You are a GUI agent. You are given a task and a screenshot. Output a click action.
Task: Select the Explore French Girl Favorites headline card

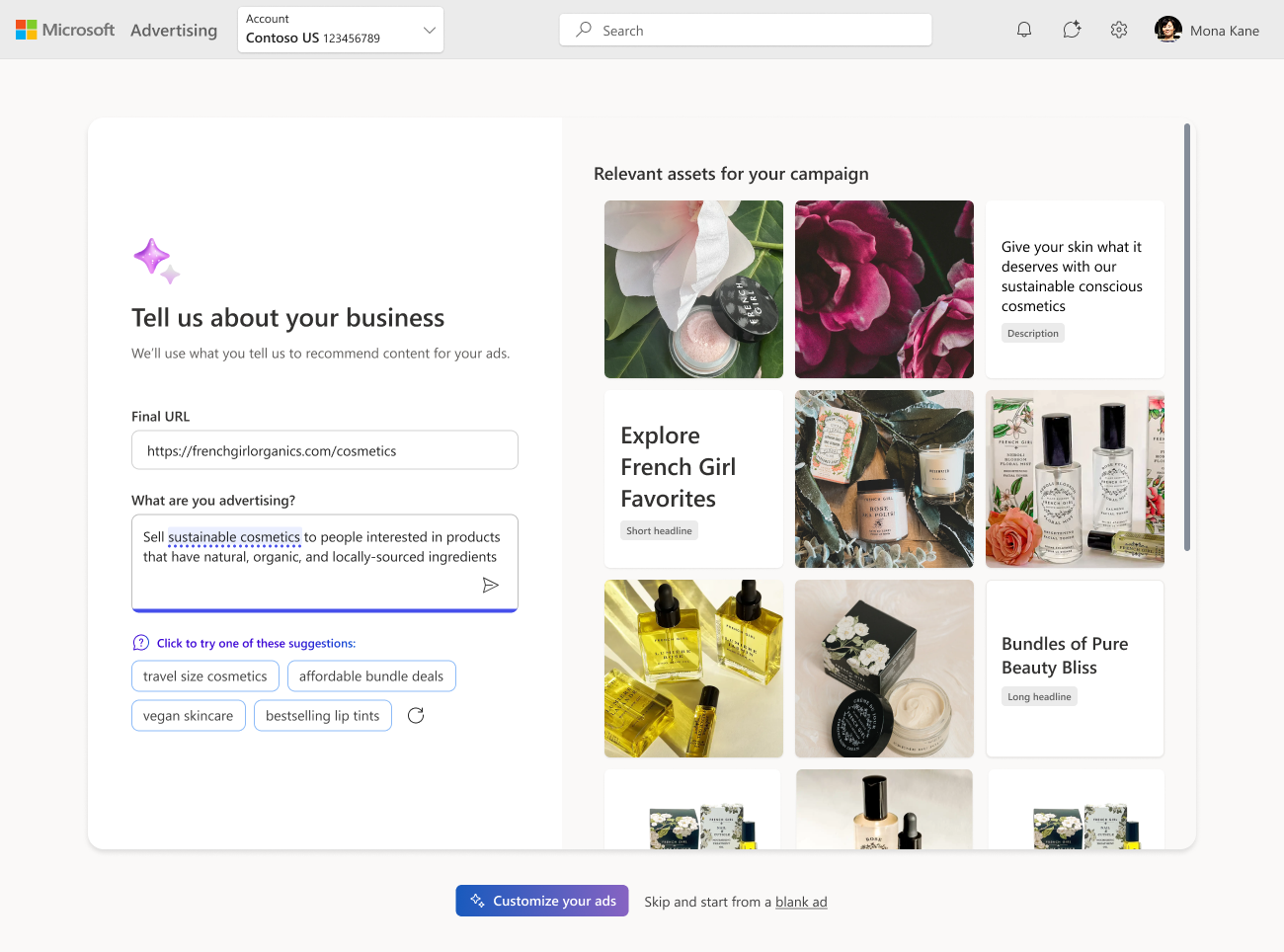(x=693, y=479)
